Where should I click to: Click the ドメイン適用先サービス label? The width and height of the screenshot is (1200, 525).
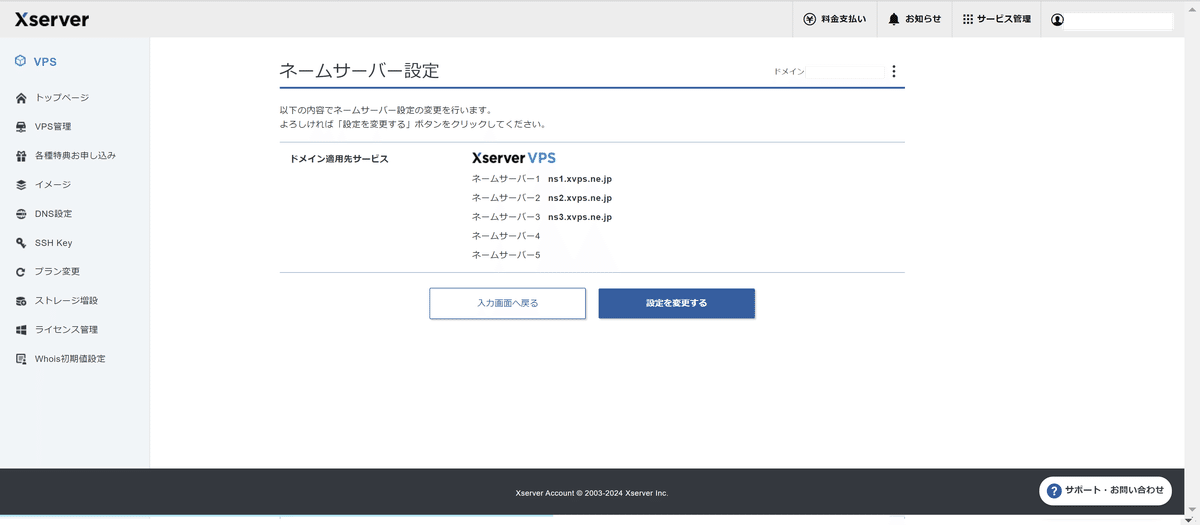click(x=339, y=159)
